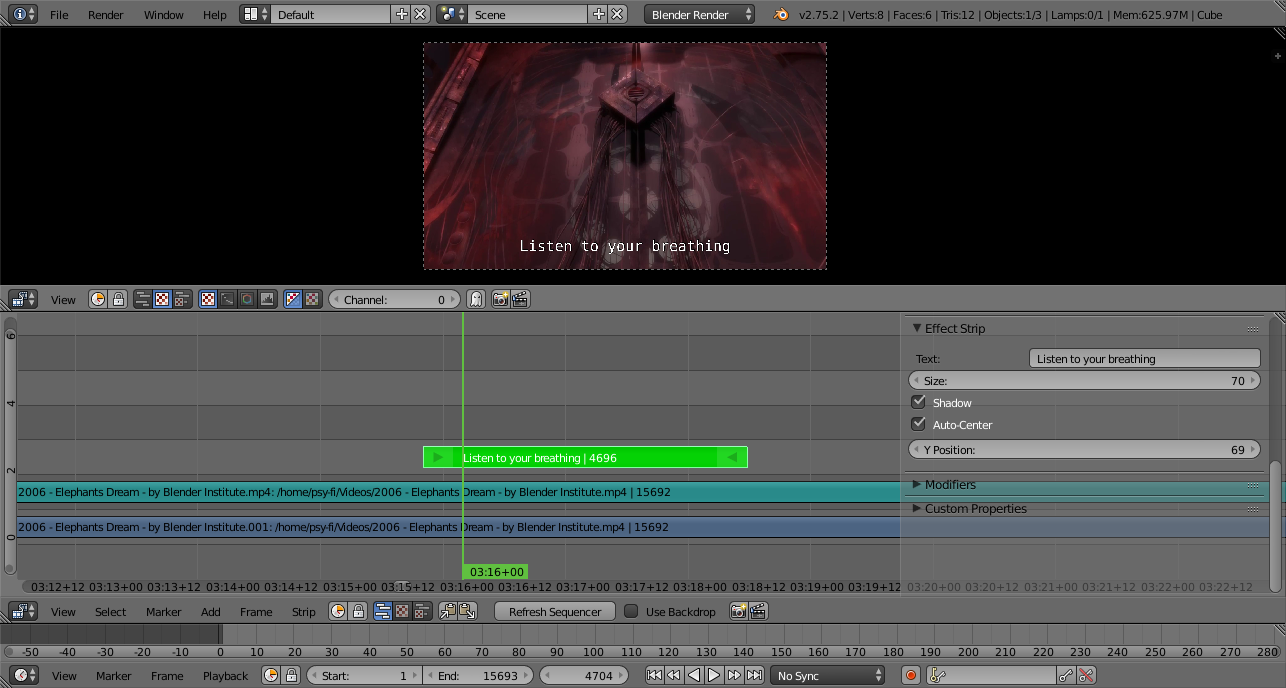The height and width of the screenshot is (688, 1286).
Task: Open the Help menu
Action: click(x=215, y=15)
